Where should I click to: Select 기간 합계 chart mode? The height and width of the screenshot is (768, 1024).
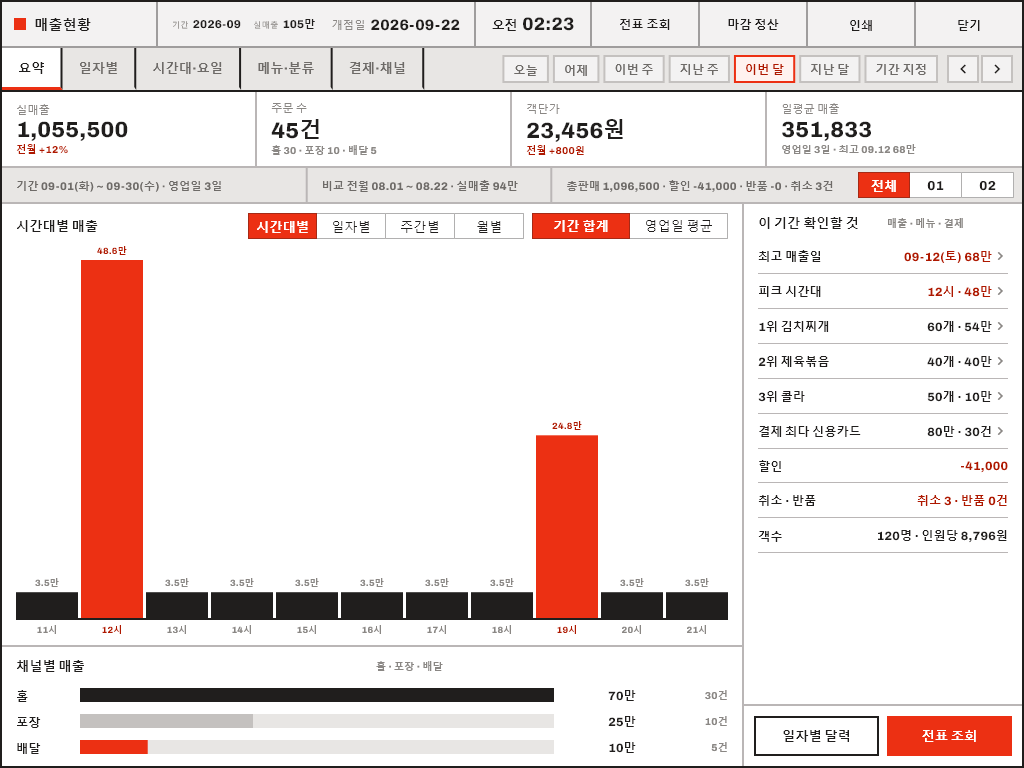point(581,226)
